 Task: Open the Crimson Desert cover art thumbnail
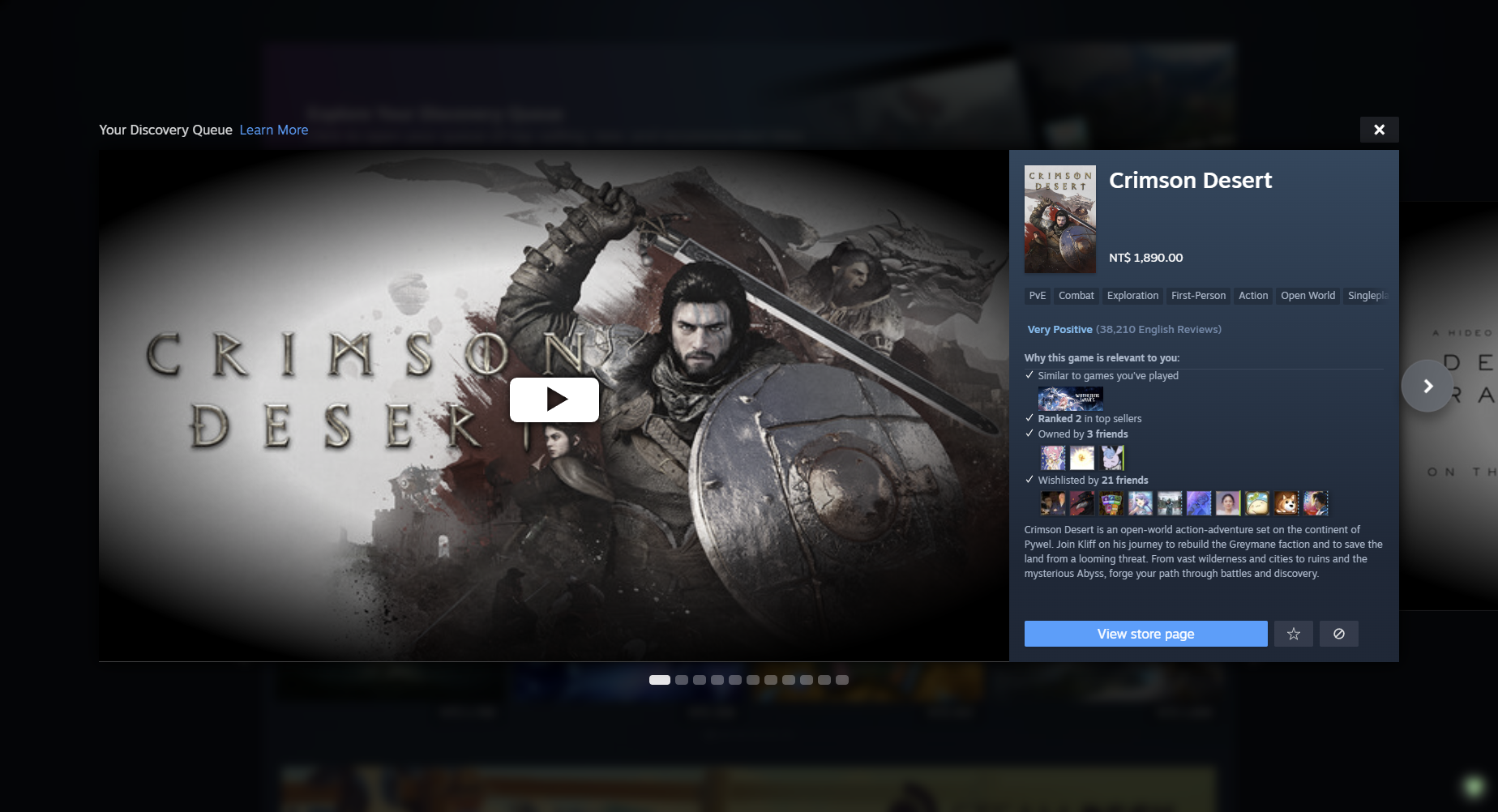(1059, 219)
